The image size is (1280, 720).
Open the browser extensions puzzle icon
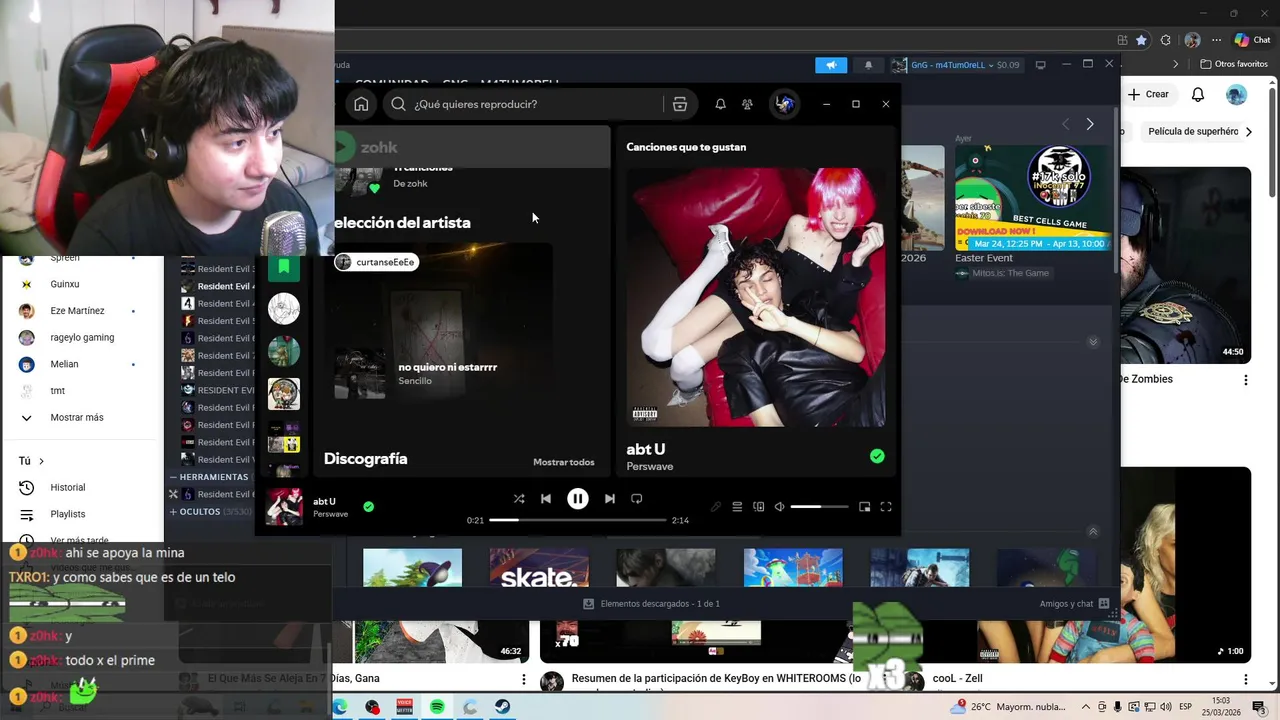(1166, 41)
